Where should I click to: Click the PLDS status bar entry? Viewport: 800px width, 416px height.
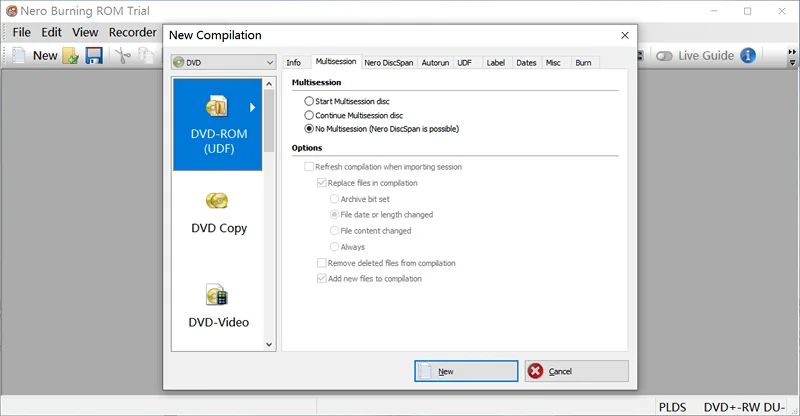coord(672,407)
